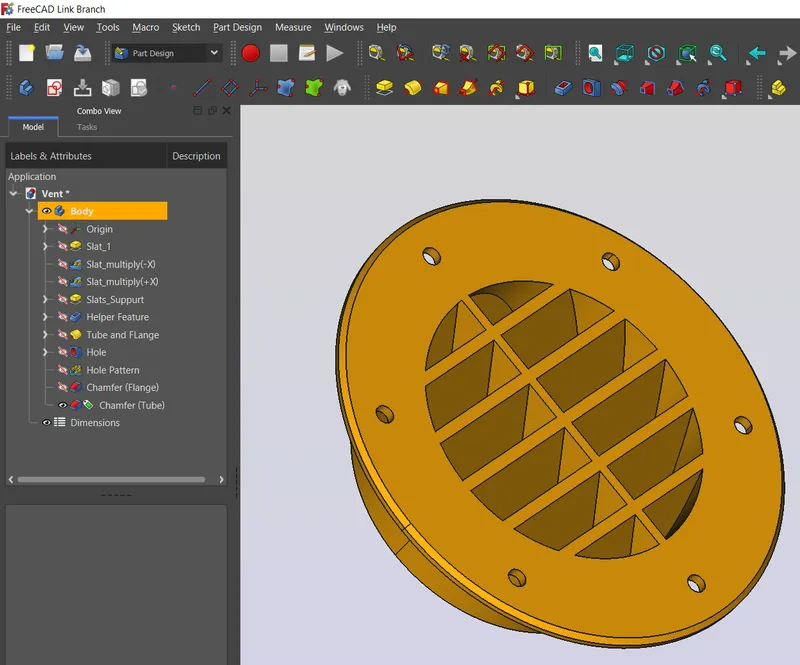
Task: Show the hidden Slat_1 feature
Action: (x=62, y=247)
